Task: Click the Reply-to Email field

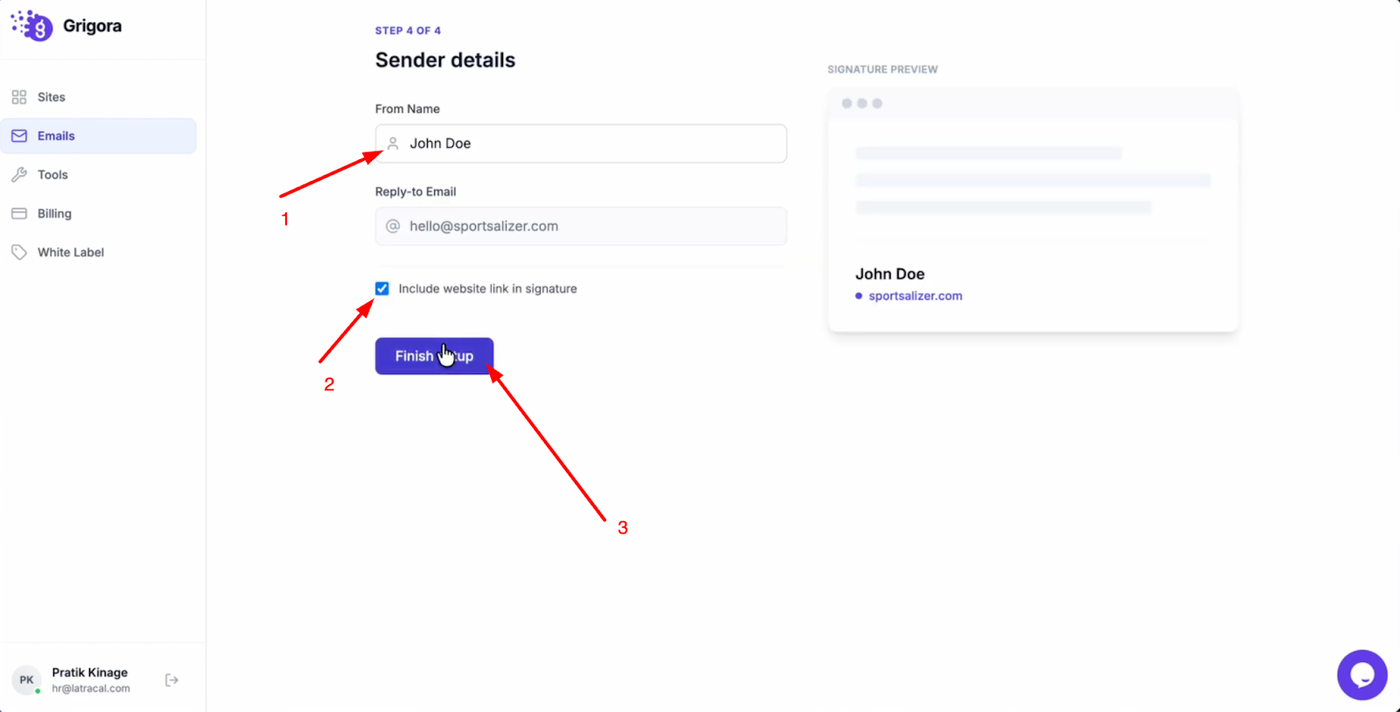Action: 590,226
